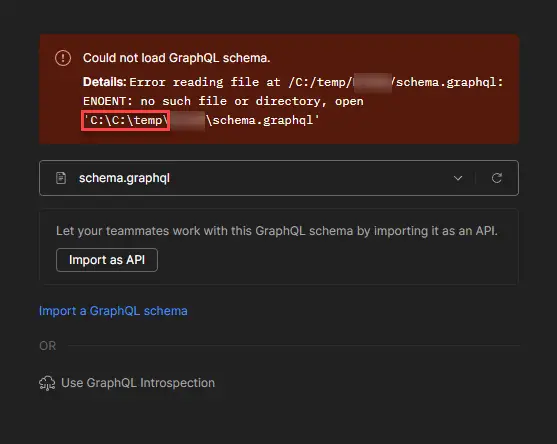Click the cloud introspection icon
This screenshot has width=557, height=444.
coord(47,383)
